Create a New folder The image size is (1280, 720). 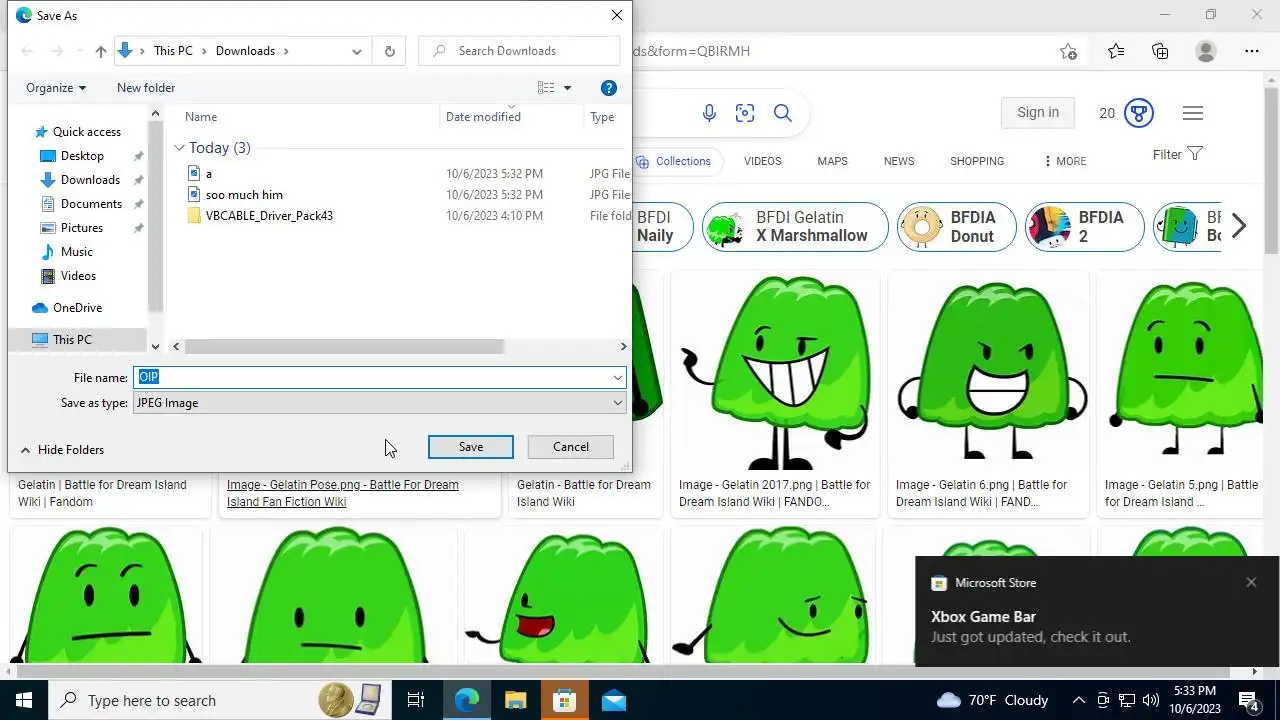tap(146, 88)
